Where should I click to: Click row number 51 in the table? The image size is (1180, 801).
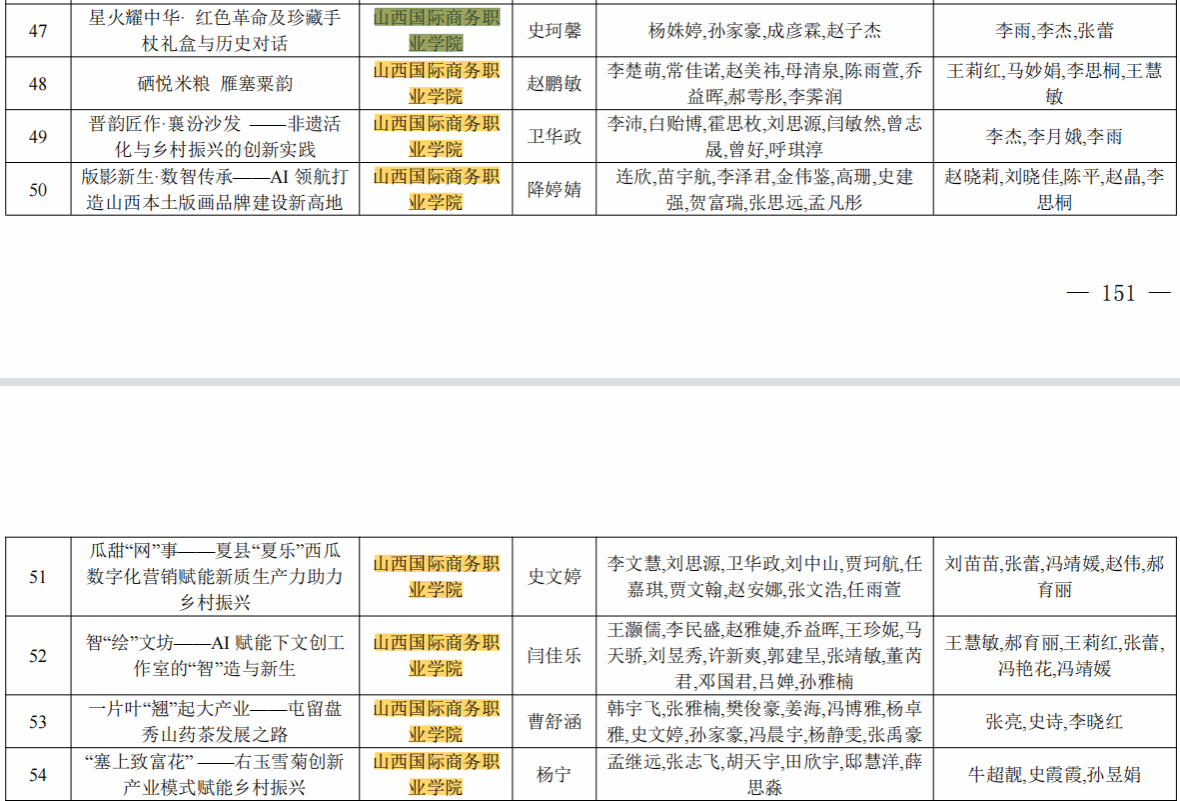pos(38,577)
